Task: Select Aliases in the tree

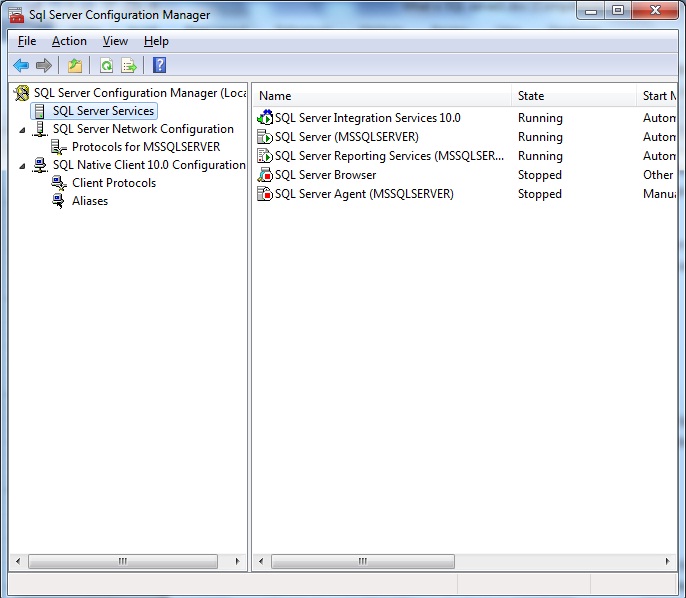Action: click(x=90, y=201)
